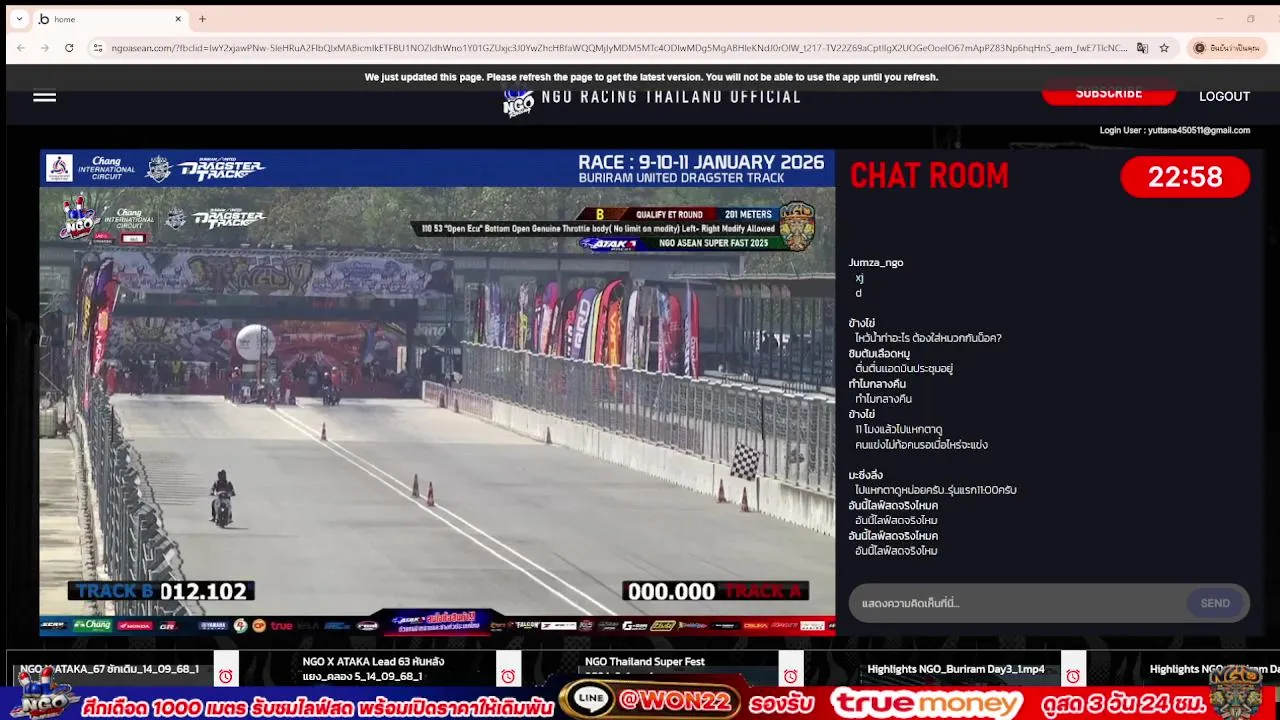This screenshot has height=720, width=1280.
Task: Click the 22:58 timer badge
Action: coord(1185,177)
